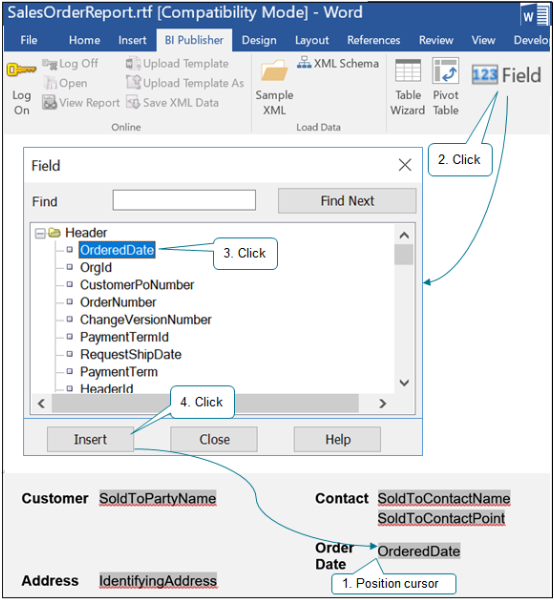554x600 pixels.
Task: Click the SoldToPartyName field in document
Action: pos(158,498)
